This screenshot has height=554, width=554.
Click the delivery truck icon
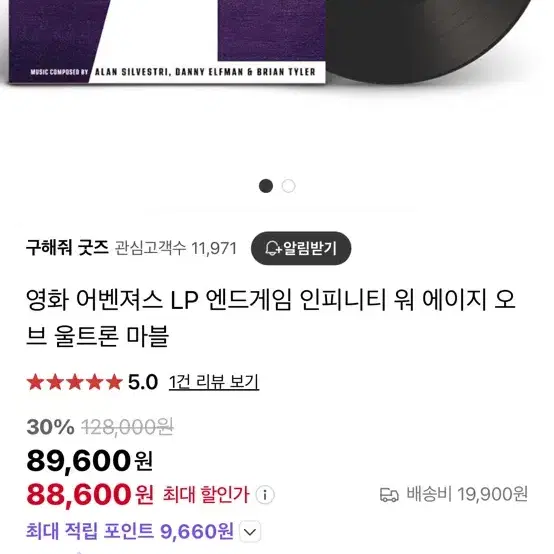coord(389,494)
